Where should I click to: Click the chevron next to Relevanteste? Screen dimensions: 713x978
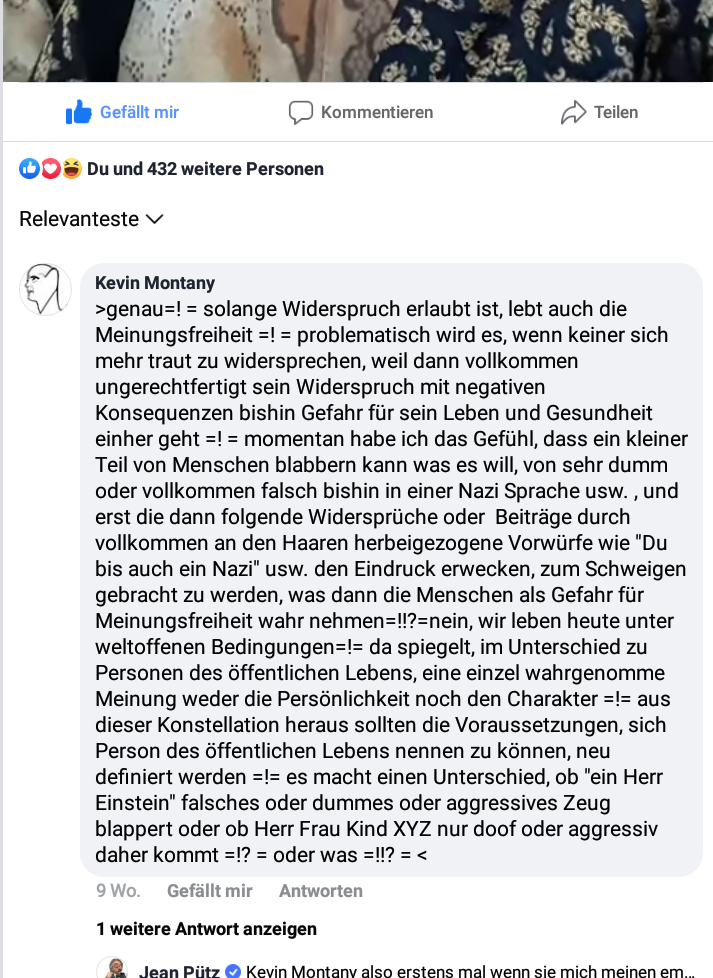click(154, 220)
